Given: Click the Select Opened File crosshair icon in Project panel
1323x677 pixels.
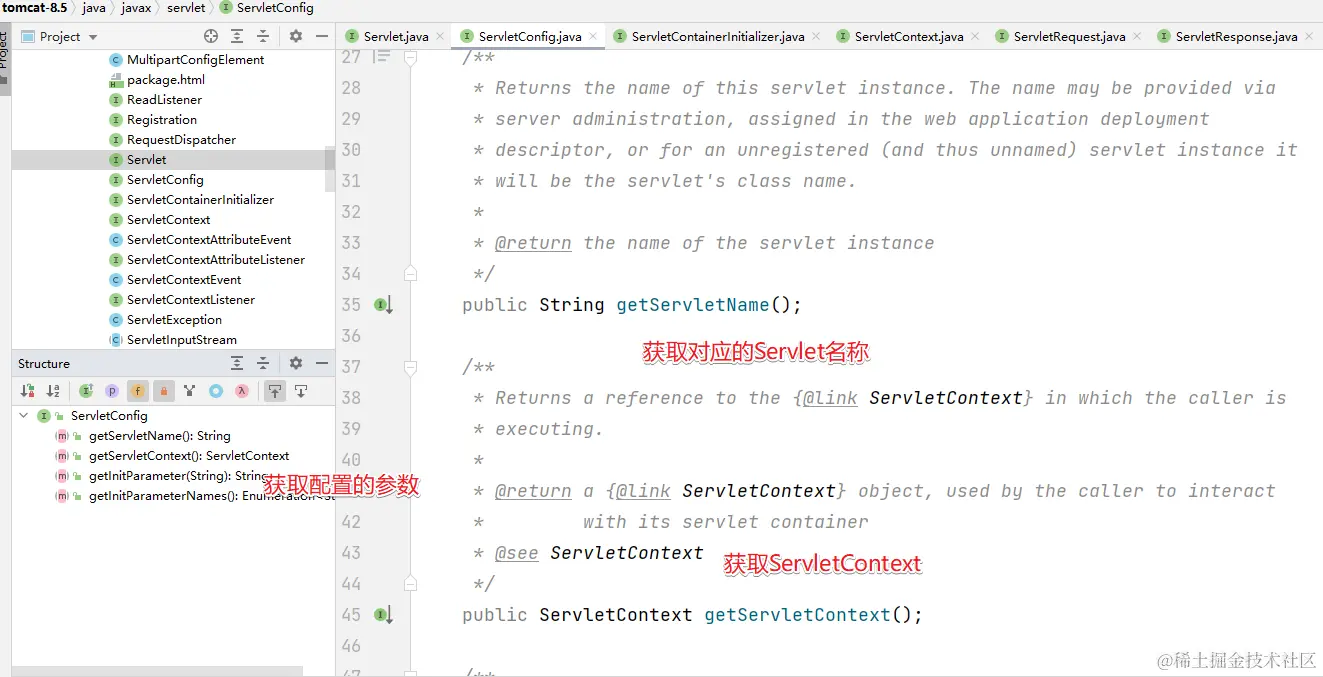Looking at the screenshot, I should [211, 36].
